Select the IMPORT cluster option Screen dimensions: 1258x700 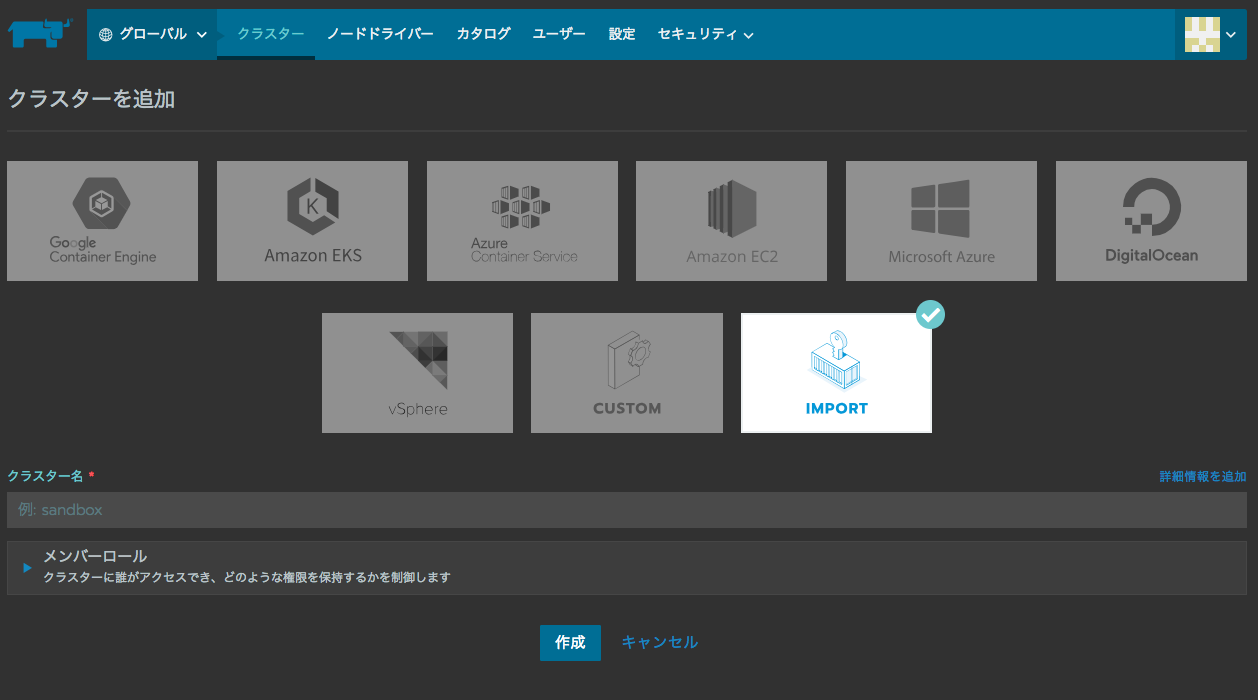pyautogui.click(x=836, y=373)
